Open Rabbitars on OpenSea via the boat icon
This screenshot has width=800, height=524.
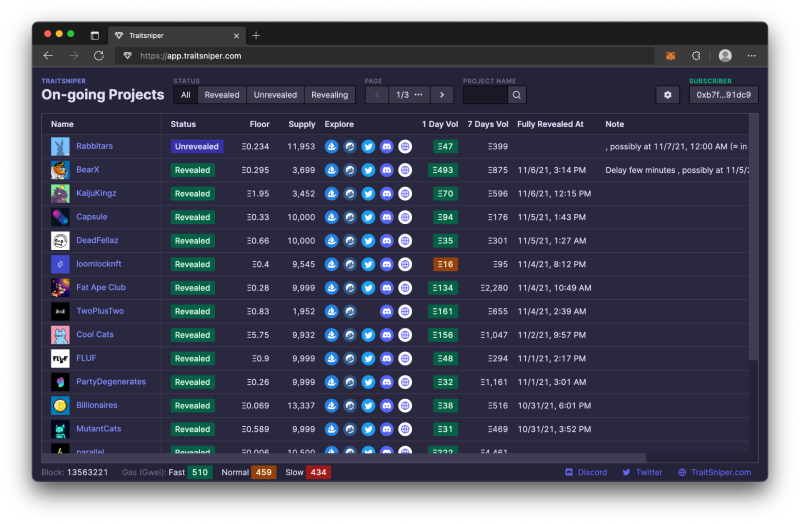(x=332, y=146)
